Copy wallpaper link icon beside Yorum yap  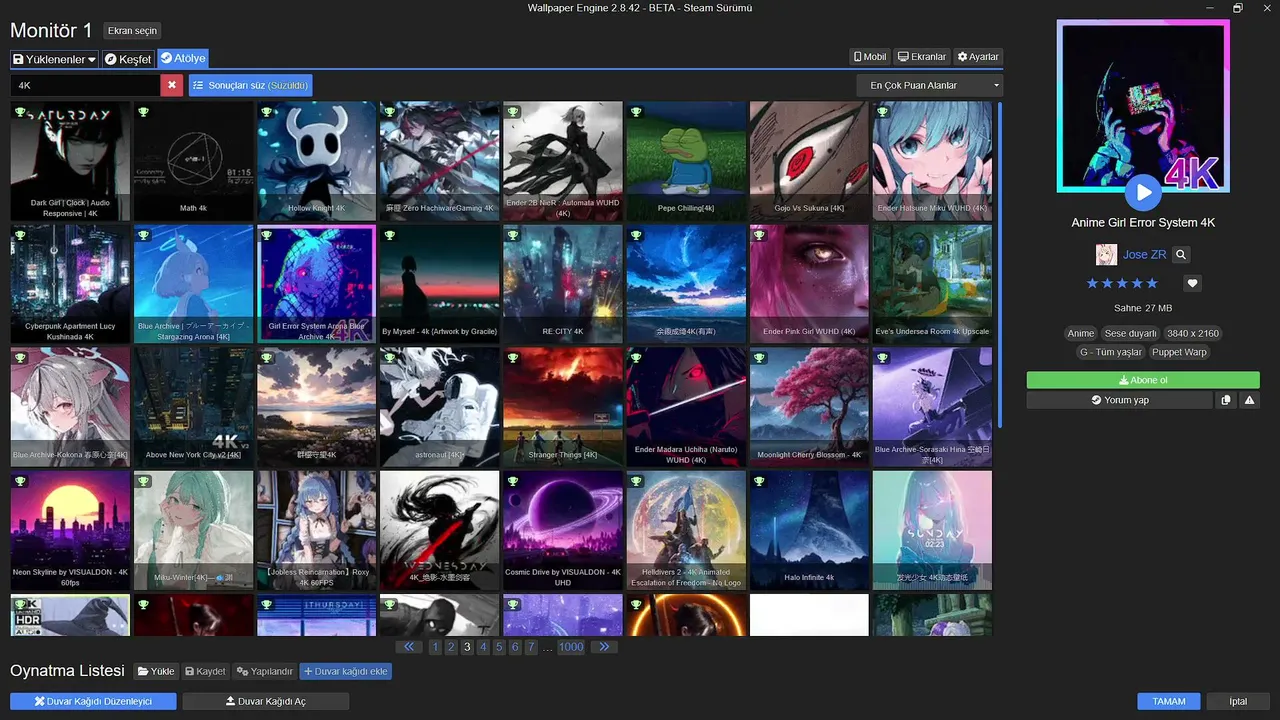tap(1226, 400)
